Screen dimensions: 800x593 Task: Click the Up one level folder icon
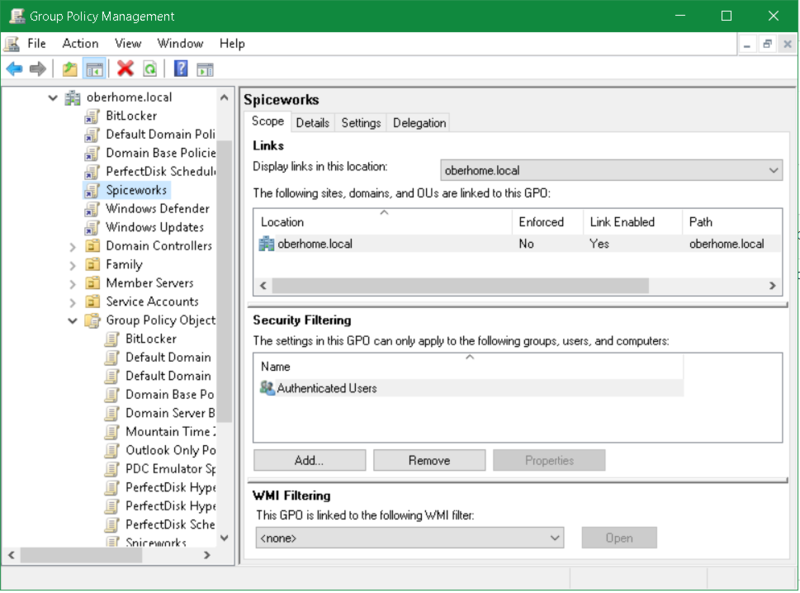[x=69, y=69]
